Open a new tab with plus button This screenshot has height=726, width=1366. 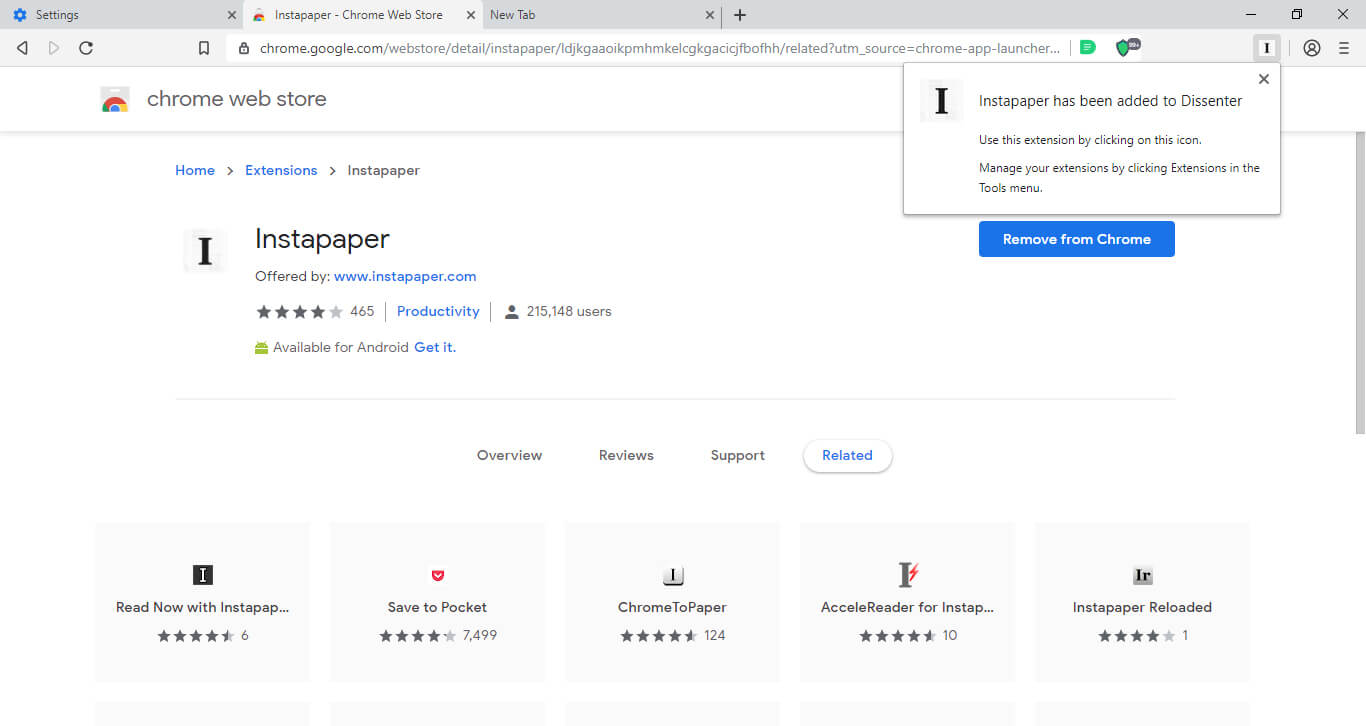[740, 15]
